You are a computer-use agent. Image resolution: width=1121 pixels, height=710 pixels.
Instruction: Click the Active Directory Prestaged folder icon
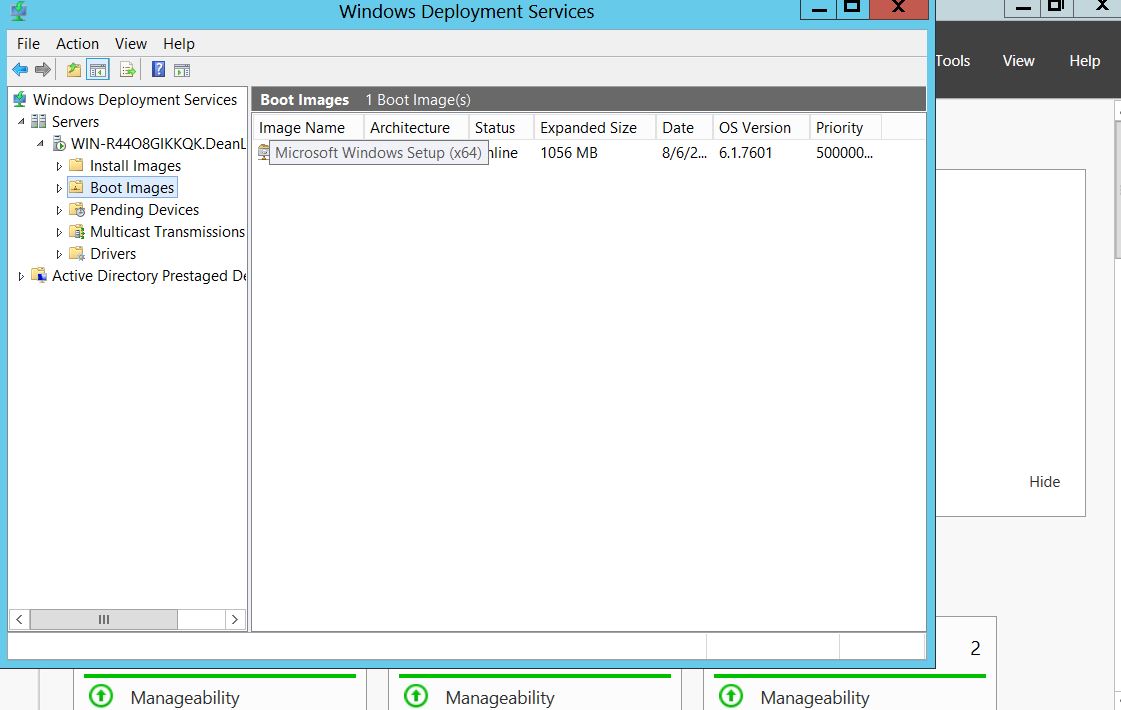(39, 275)
